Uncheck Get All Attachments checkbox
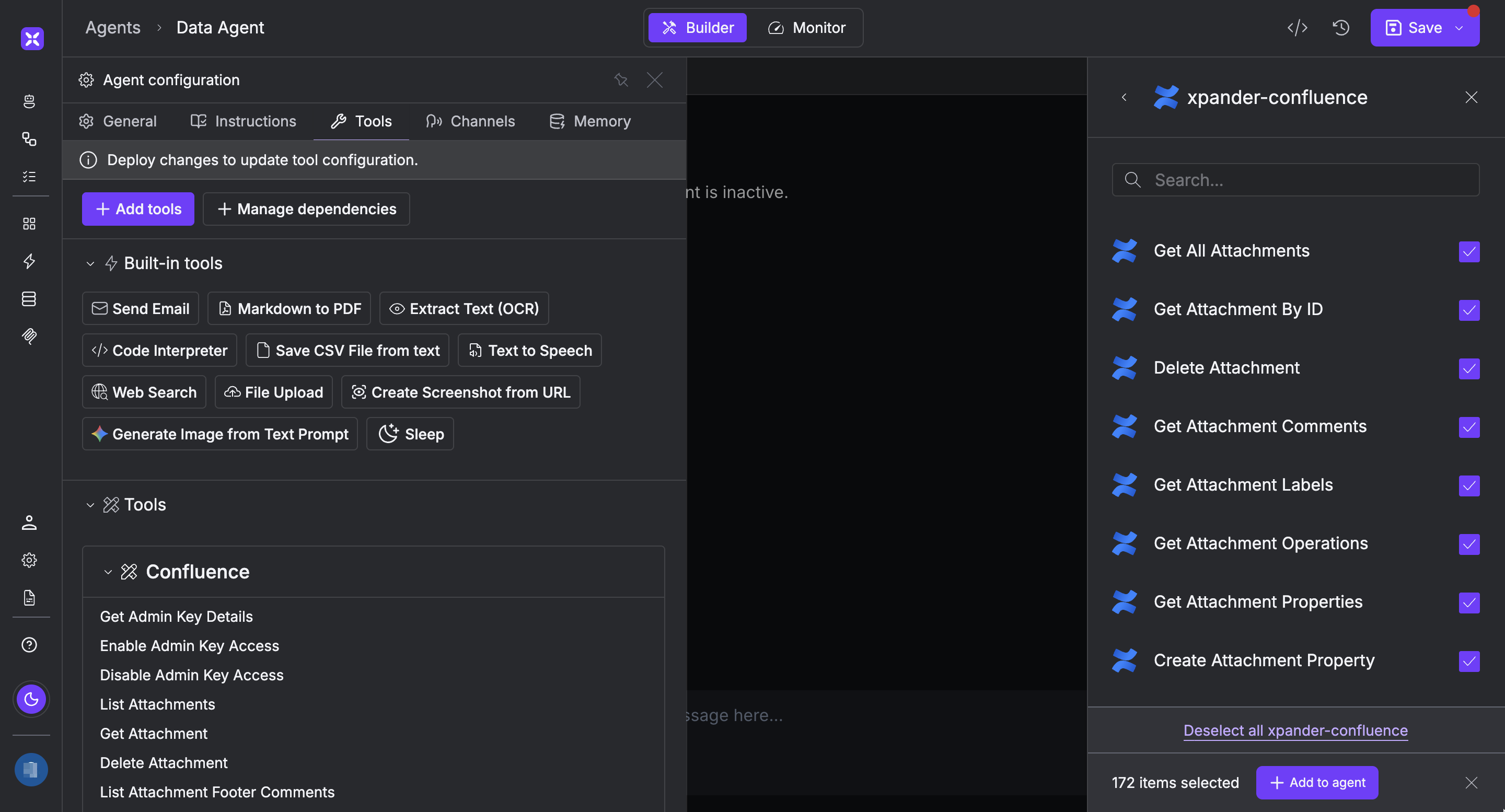1505x812 pixels. pos(1469,251)
